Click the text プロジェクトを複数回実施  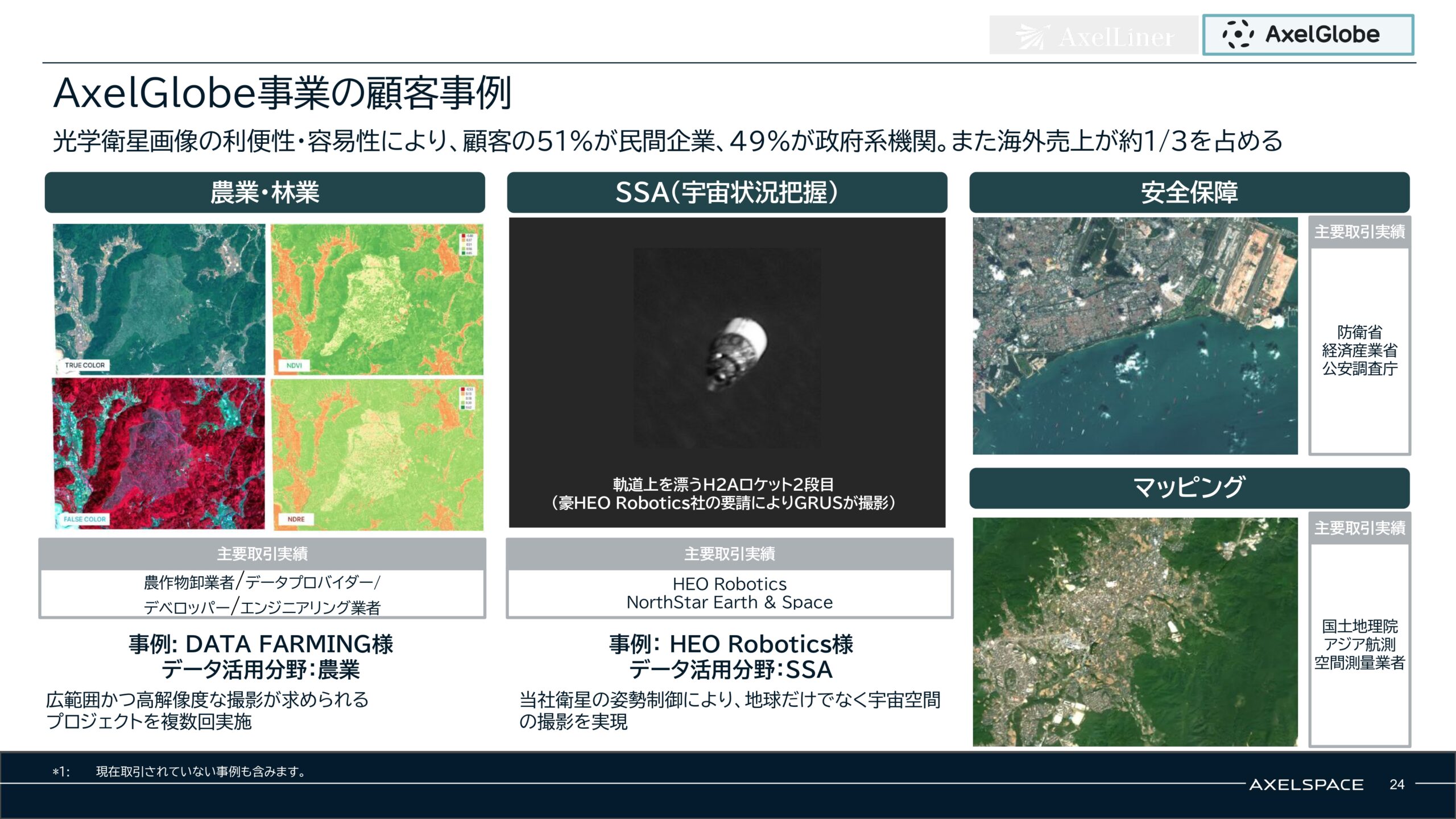coord(149,722)
